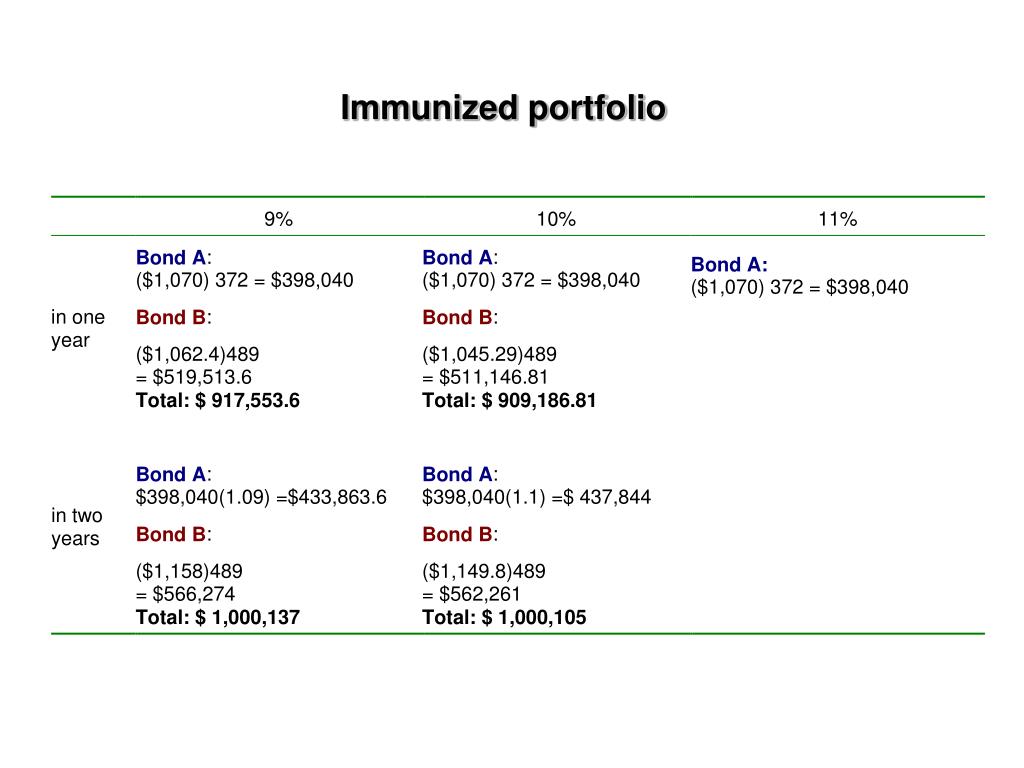Select the $433,863.6 Bond A calculation
1024x768 pixels.
[261, 497]
